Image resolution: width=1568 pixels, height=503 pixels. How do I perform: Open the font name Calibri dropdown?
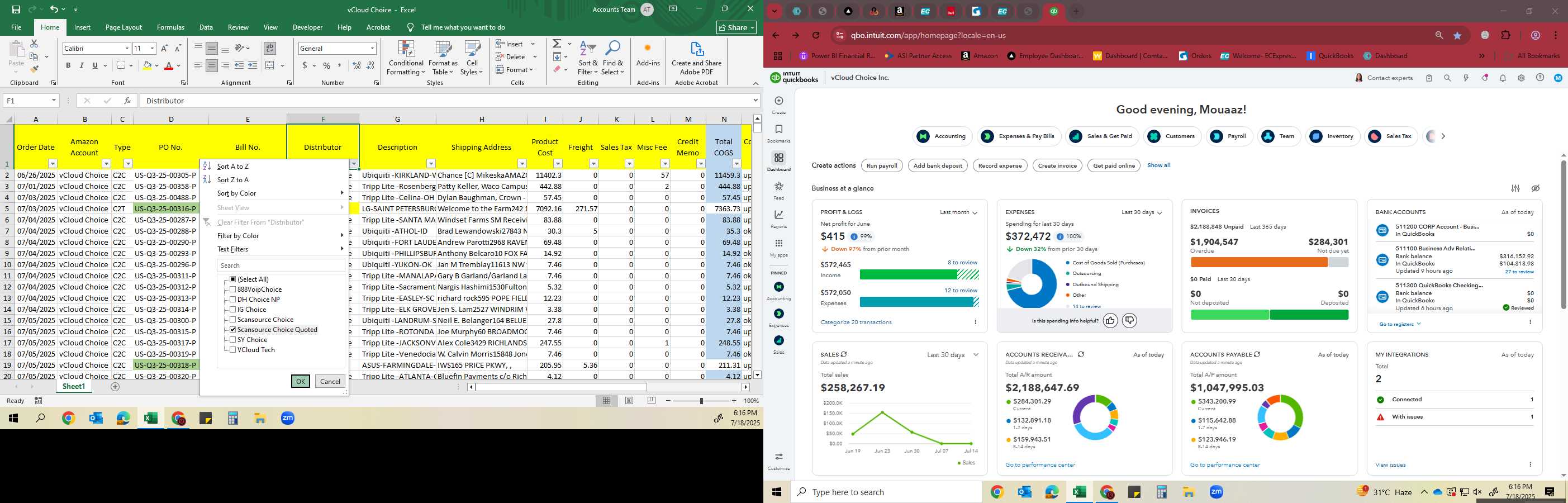point(127,48)
